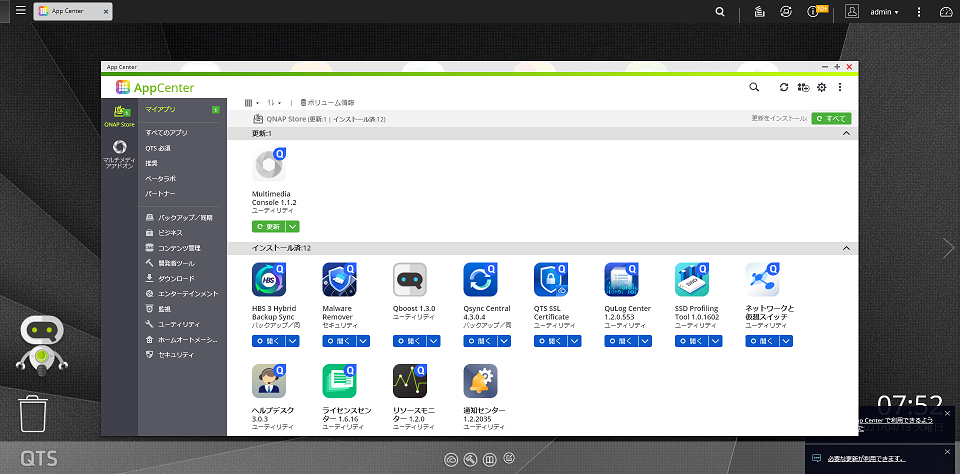Select QNAP Store in left sidebar
960x474 pixels.
pyautogui.click(x=119, y=116)
